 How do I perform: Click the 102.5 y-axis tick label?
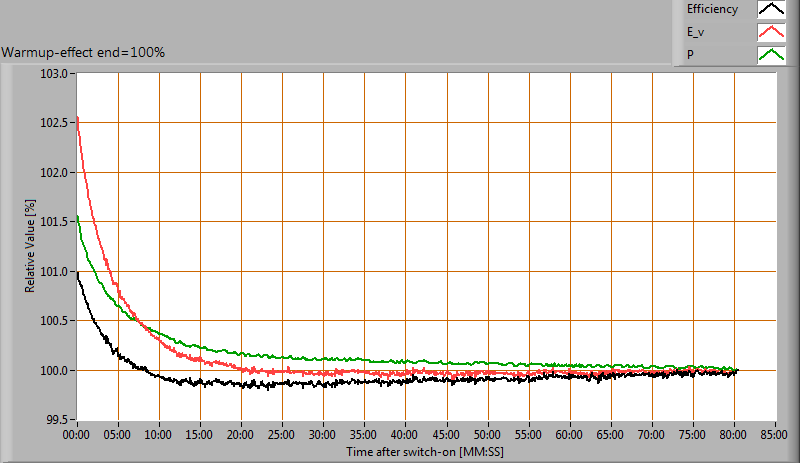click(x=54, y=123)
